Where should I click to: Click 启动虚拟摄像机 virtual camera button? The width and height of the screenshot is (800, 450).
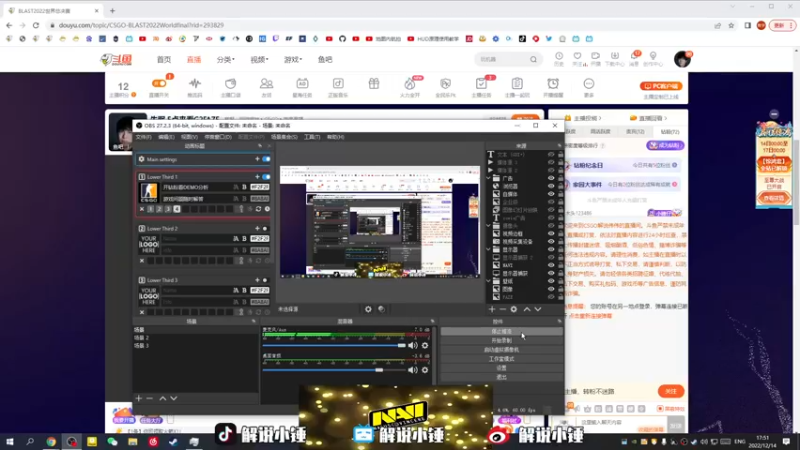pyautogui.click(x=501, y=349)
